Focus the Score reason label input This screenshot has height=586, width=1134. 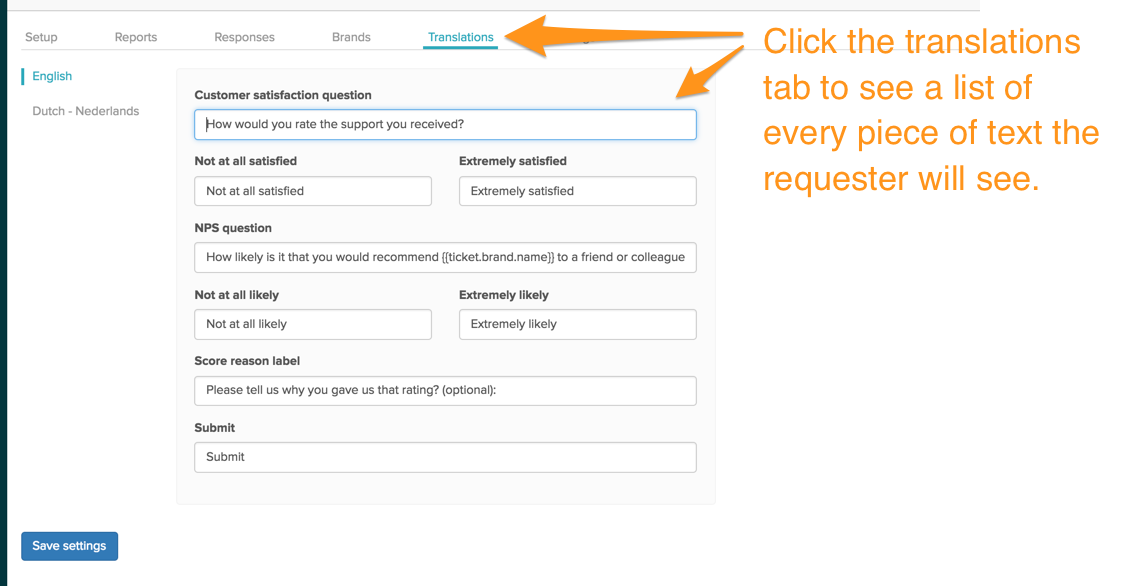tap(446, 391)
